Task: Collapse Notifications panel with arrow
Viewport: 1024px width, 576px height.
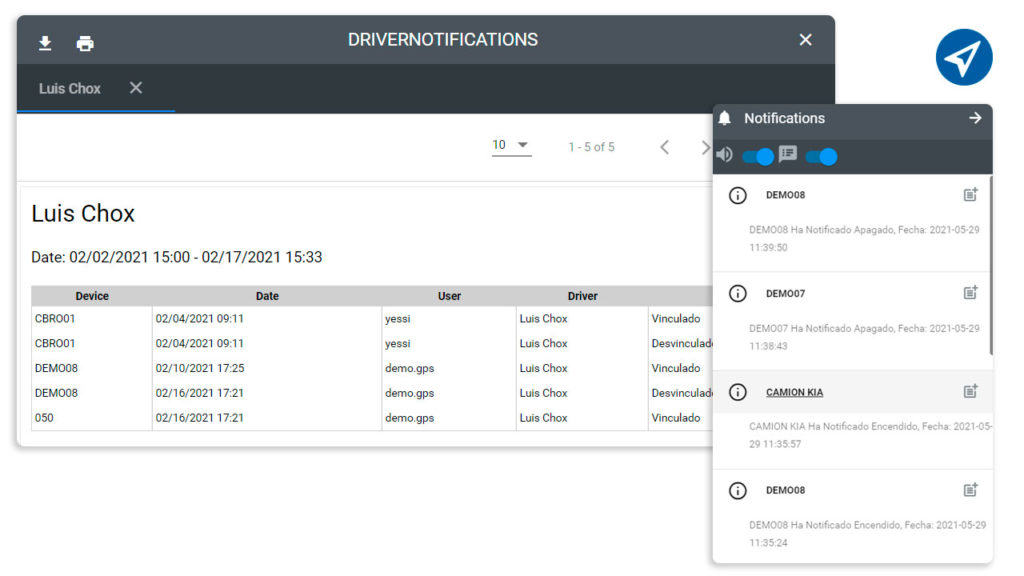Action: [975, 118]
